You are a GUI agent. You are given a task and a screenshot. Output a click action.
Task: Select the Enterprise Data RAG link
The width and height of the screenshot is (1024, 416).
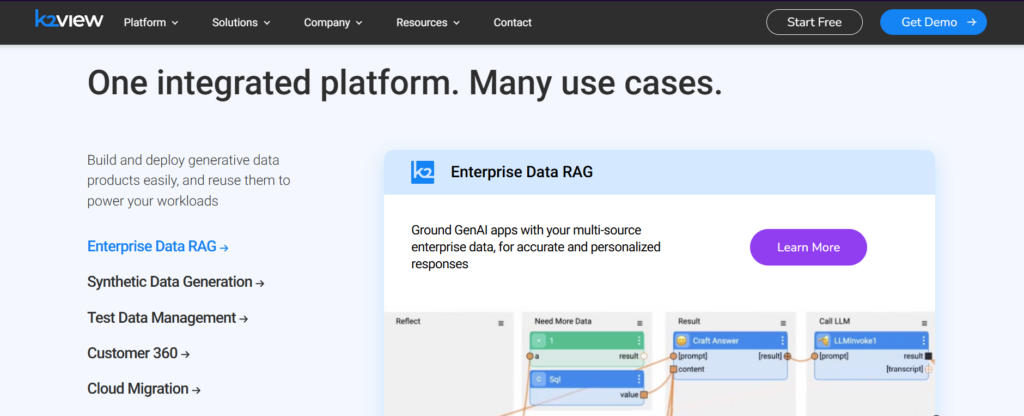pyautogui.click(x=158, y=246)
